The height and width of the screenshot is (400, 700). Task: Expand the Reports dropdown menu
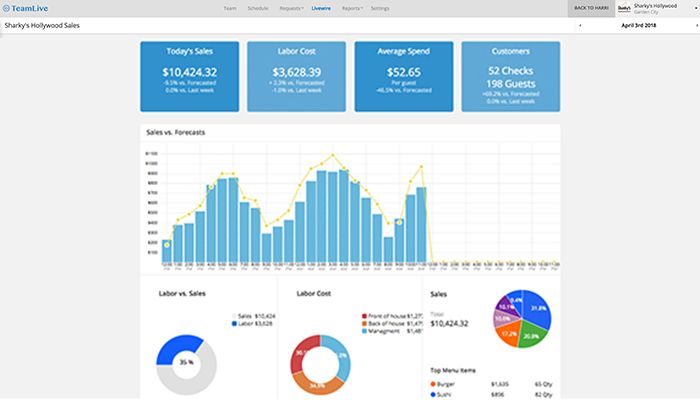352,8
